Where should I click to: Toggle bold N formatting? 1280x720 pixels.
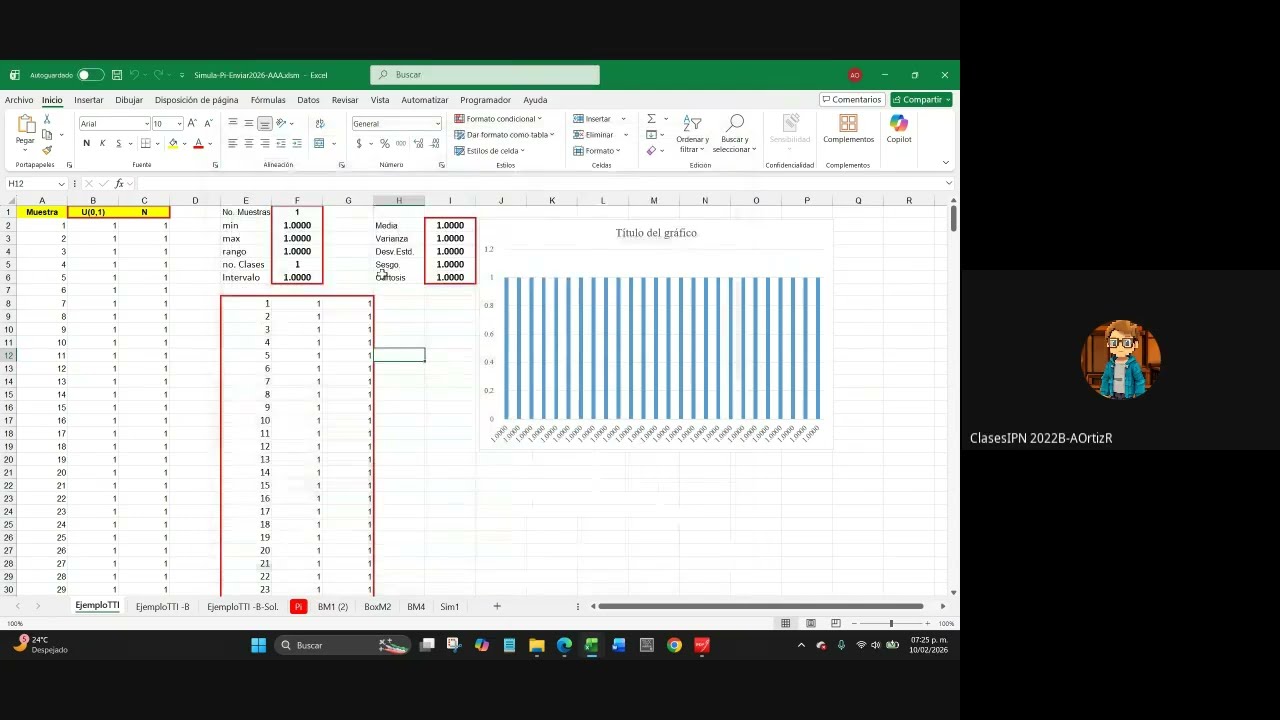coord(86,144)
